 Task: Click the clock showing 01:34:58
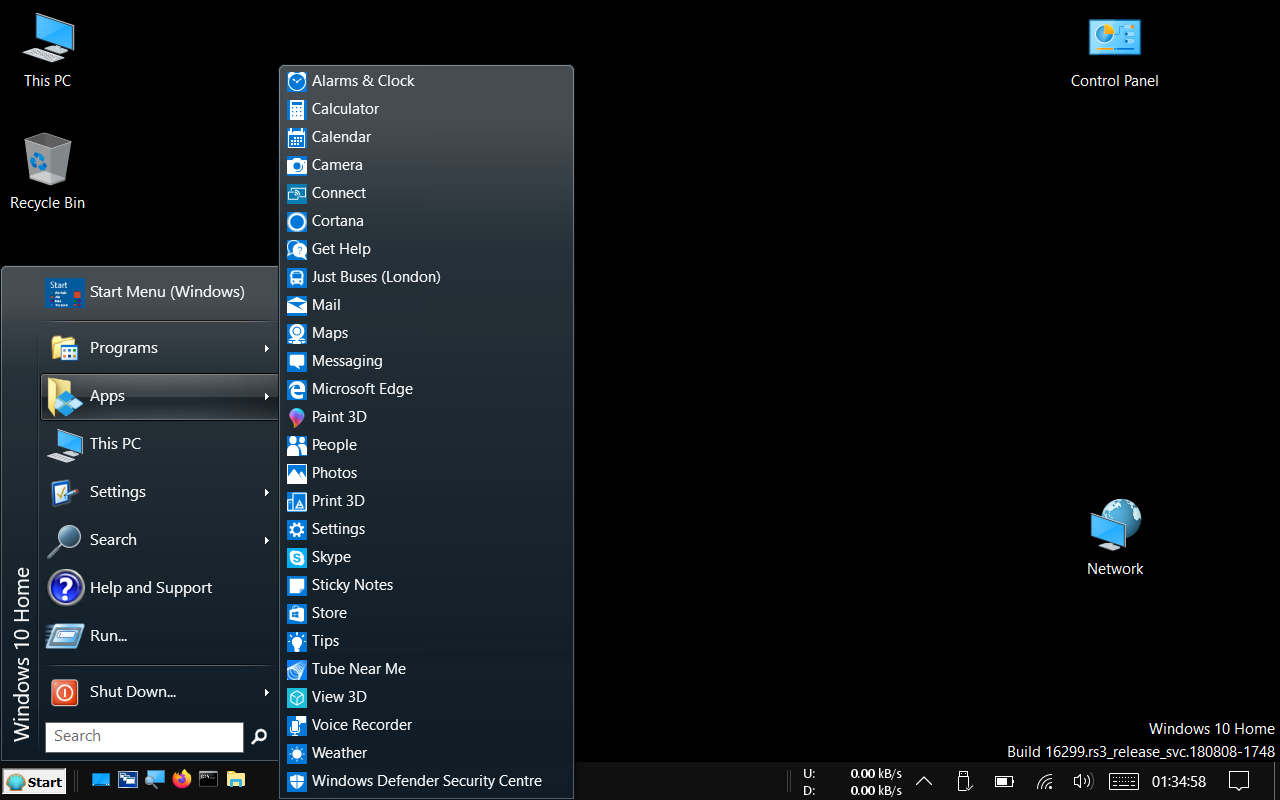1179,781
